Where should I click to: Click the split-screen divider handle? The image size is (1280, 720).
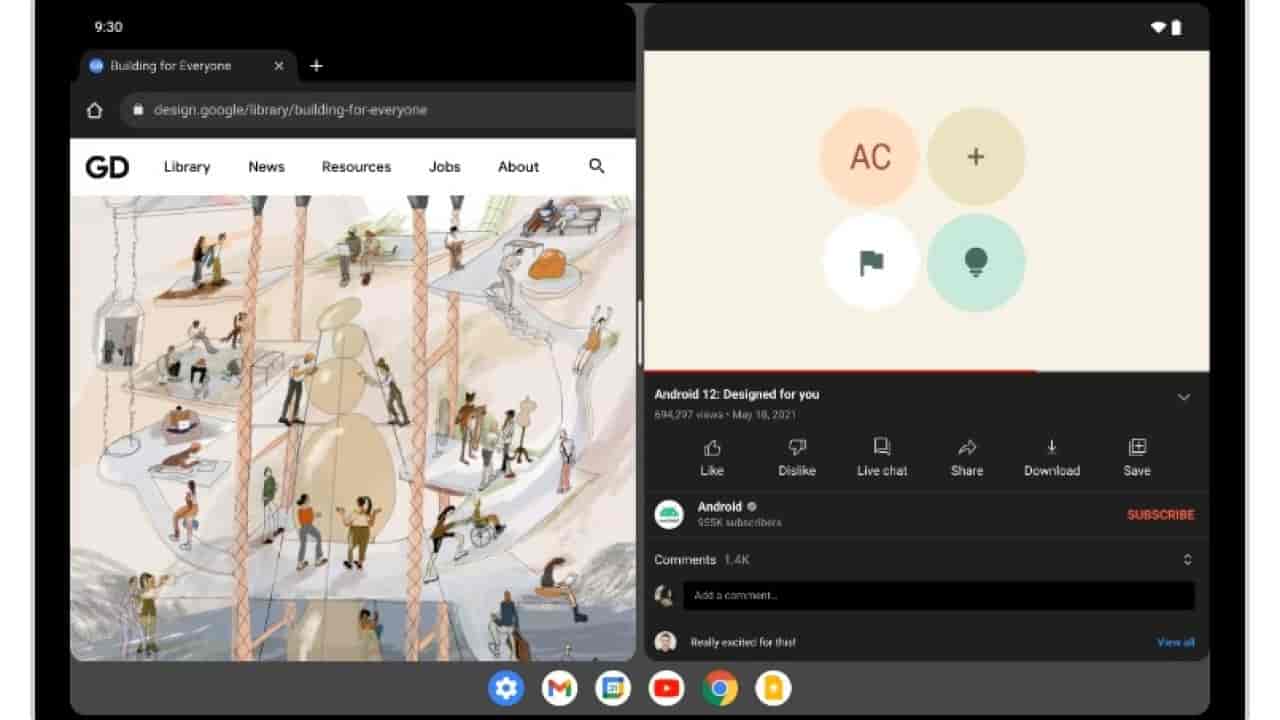click(639, 331)
